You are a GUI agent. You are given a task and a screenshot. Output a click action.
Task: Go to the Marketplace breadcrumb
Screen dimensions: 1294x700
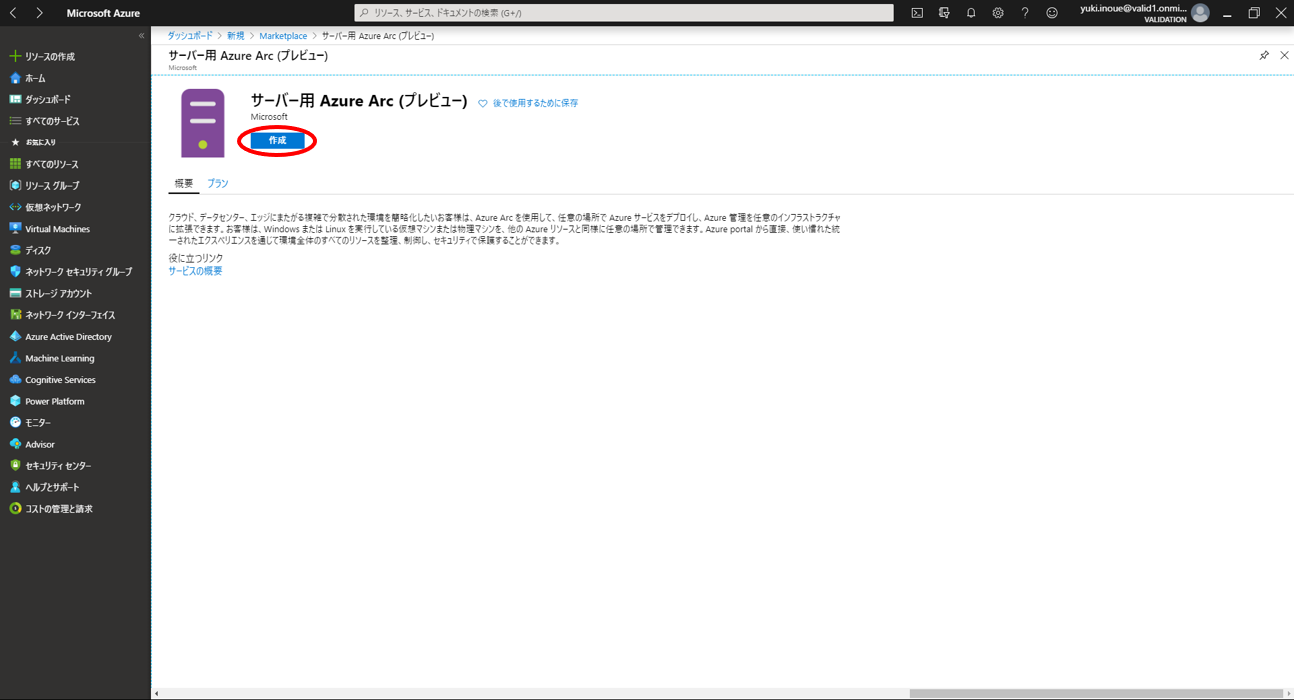pos(283,36)
